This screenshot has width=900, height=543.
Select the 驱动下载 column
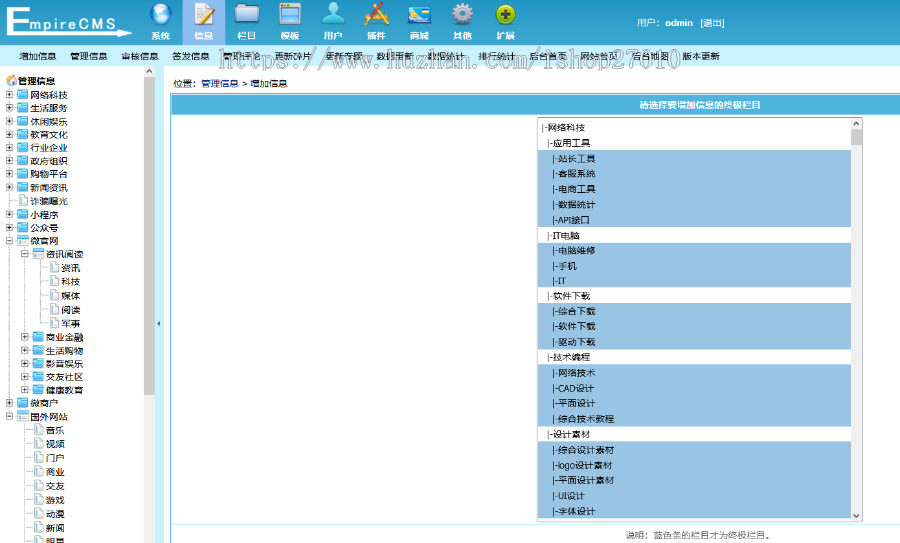(x=695, y=342)
